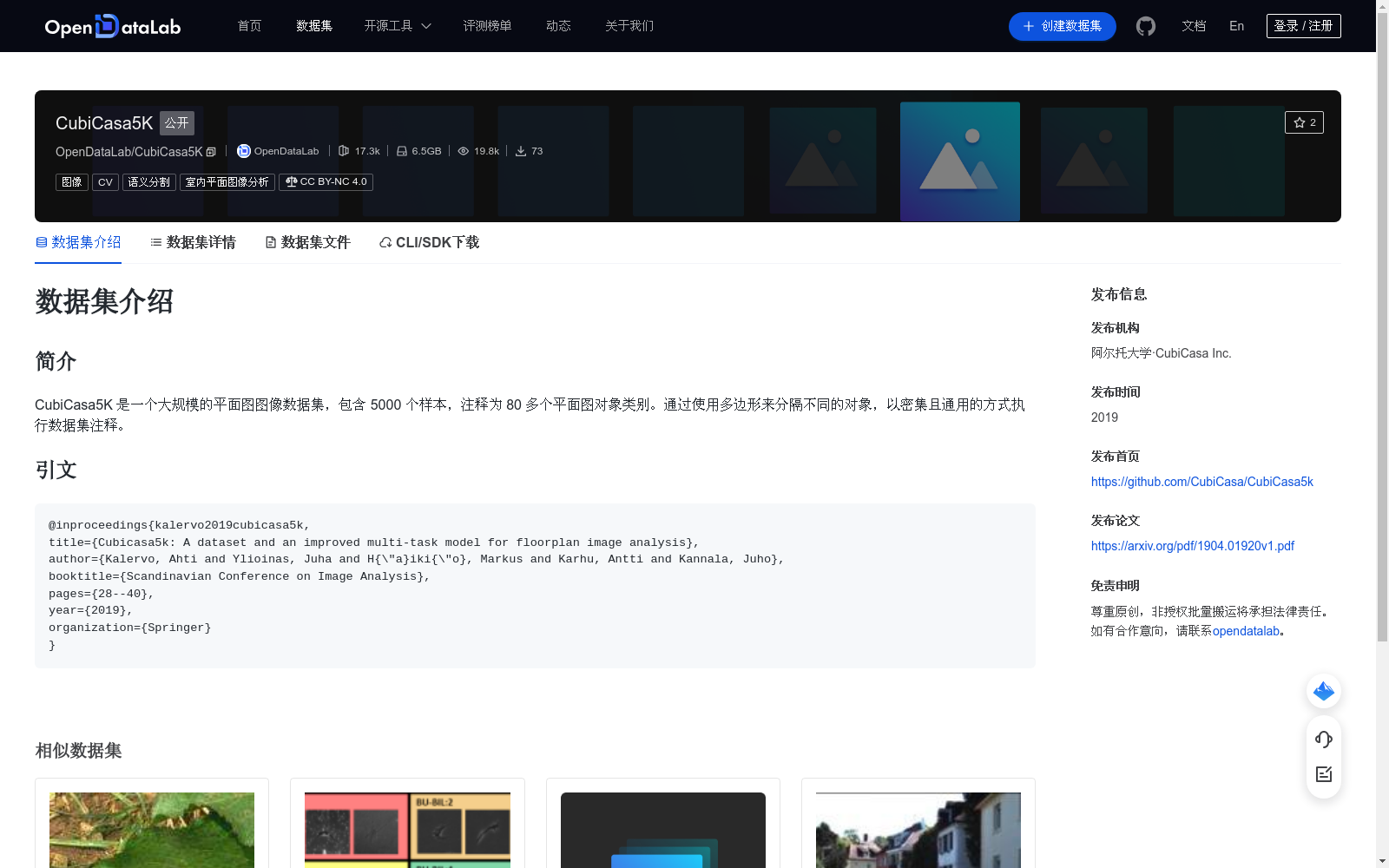Open the feedback edit note icon

click(1324, 774)
